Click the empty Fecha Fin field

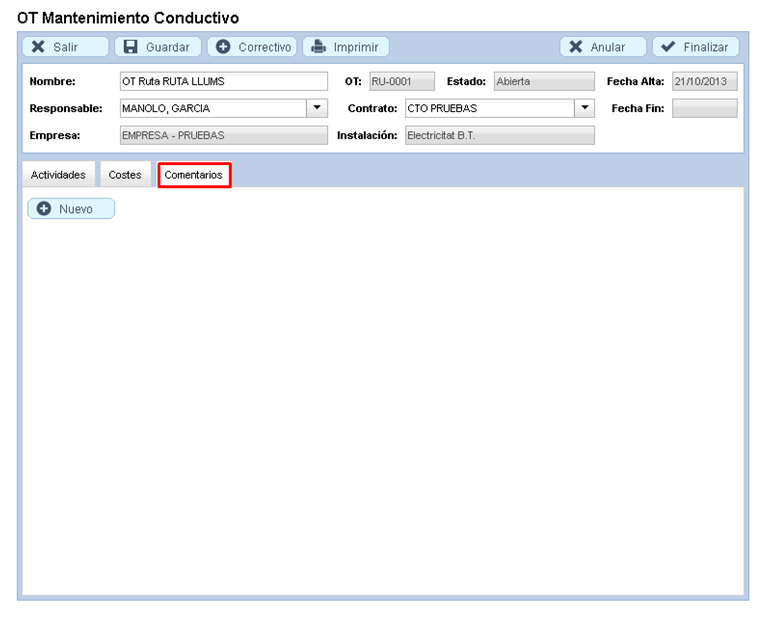click(x=704, y=108)
